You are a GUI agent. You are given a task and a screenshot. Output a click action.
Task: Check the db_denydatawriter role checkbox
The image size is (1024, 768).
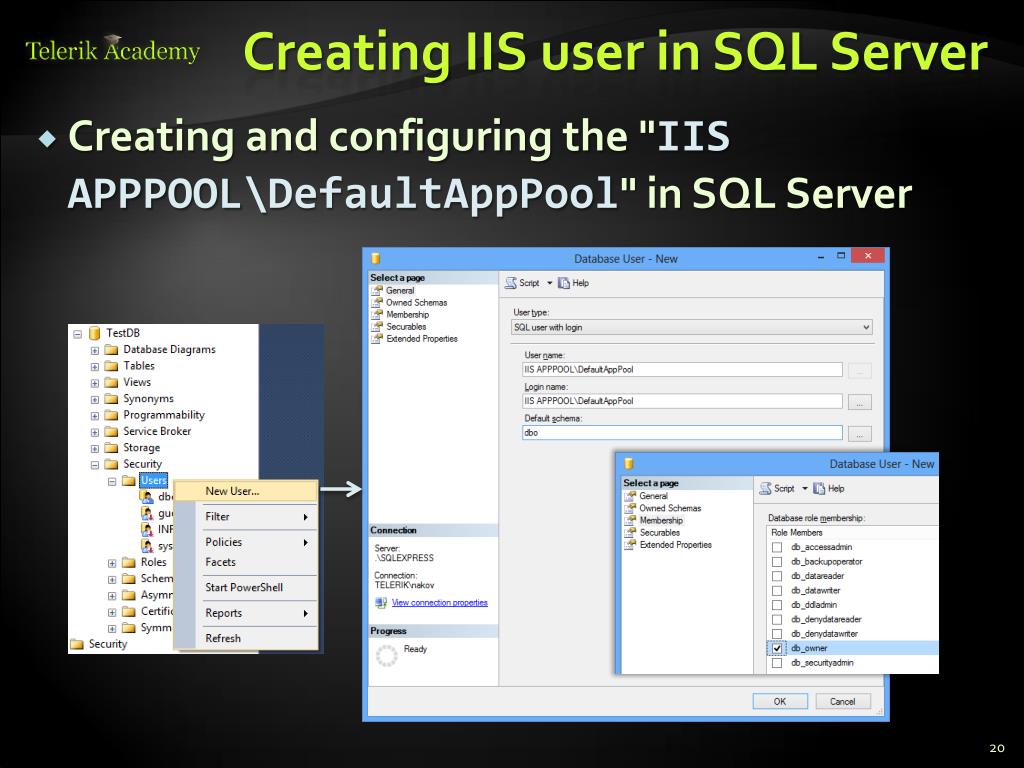point(777,633)
